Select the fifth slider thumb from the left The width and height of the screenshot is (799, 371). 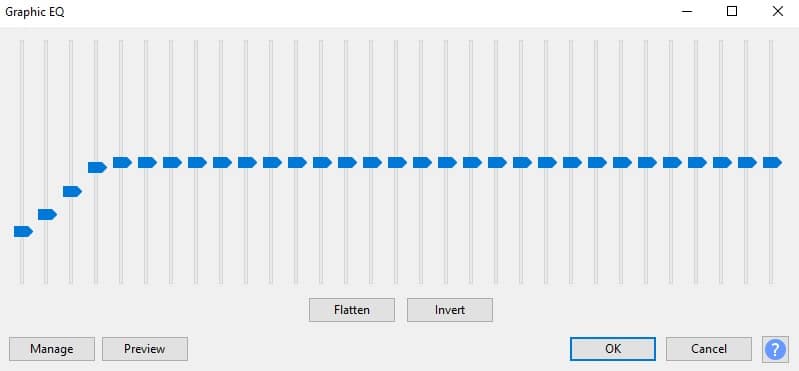[x=122, y=163]
